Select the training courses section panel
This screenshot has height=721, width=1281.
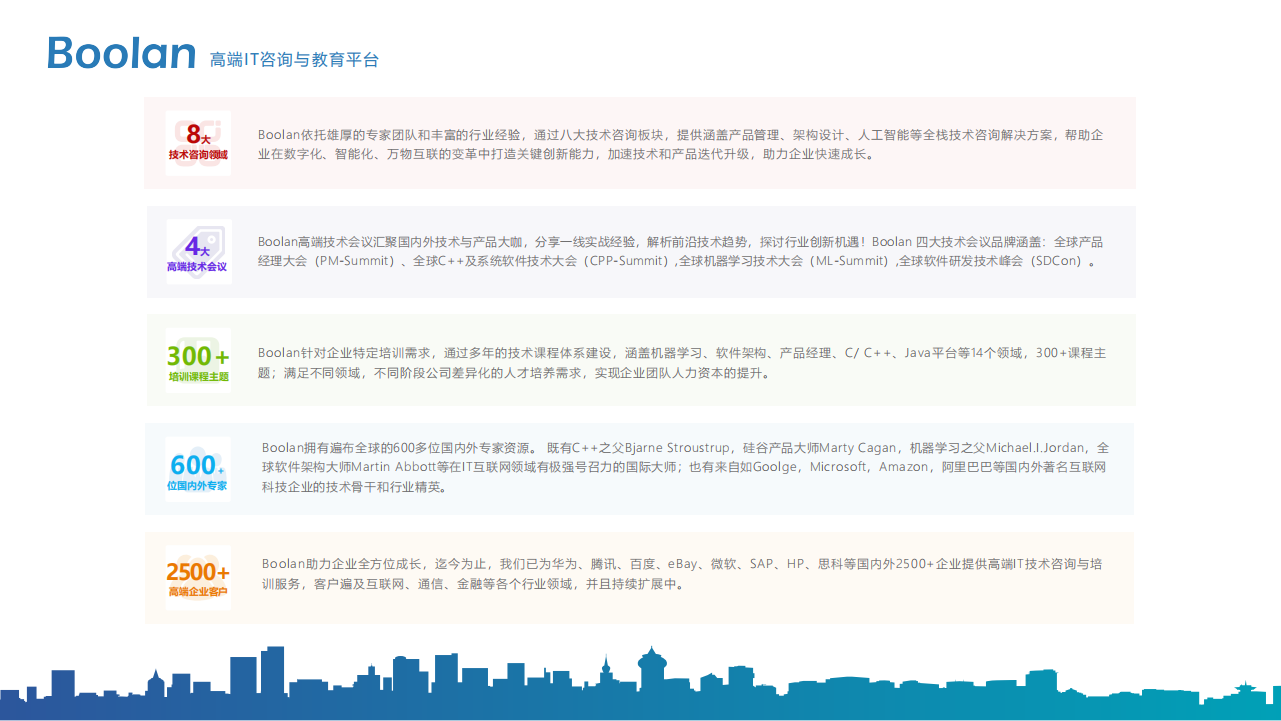tap(640, 360)
